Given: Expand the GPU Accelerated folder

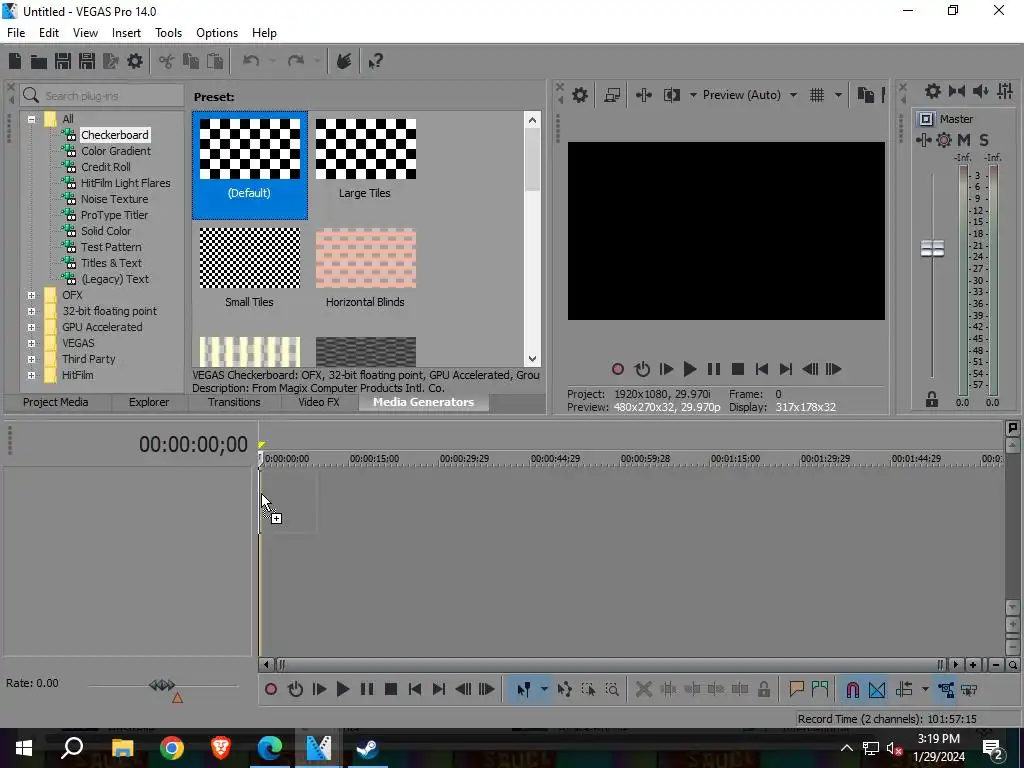Looking at the screenshot, I should (x=31, y=327).
